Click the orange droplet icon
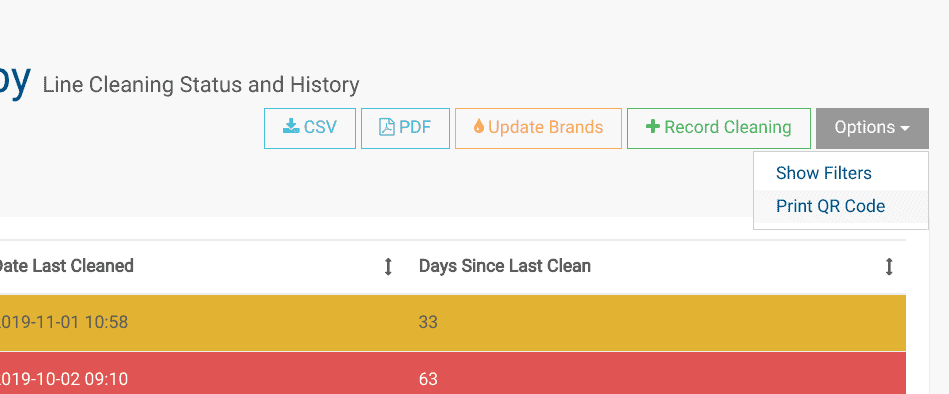 [x=479, y=126]
